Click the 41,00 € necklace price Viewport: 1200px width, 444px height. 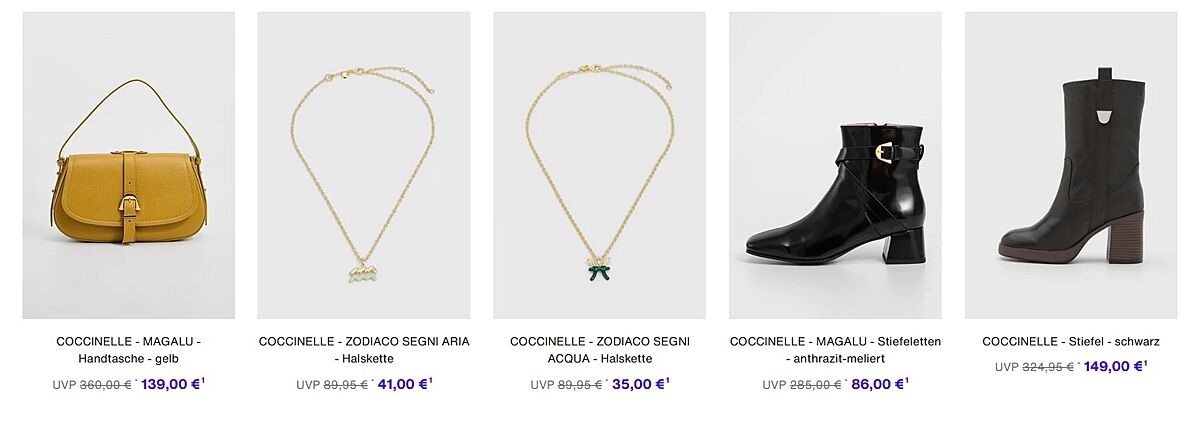pyautogui.click(x=403, y=384)
